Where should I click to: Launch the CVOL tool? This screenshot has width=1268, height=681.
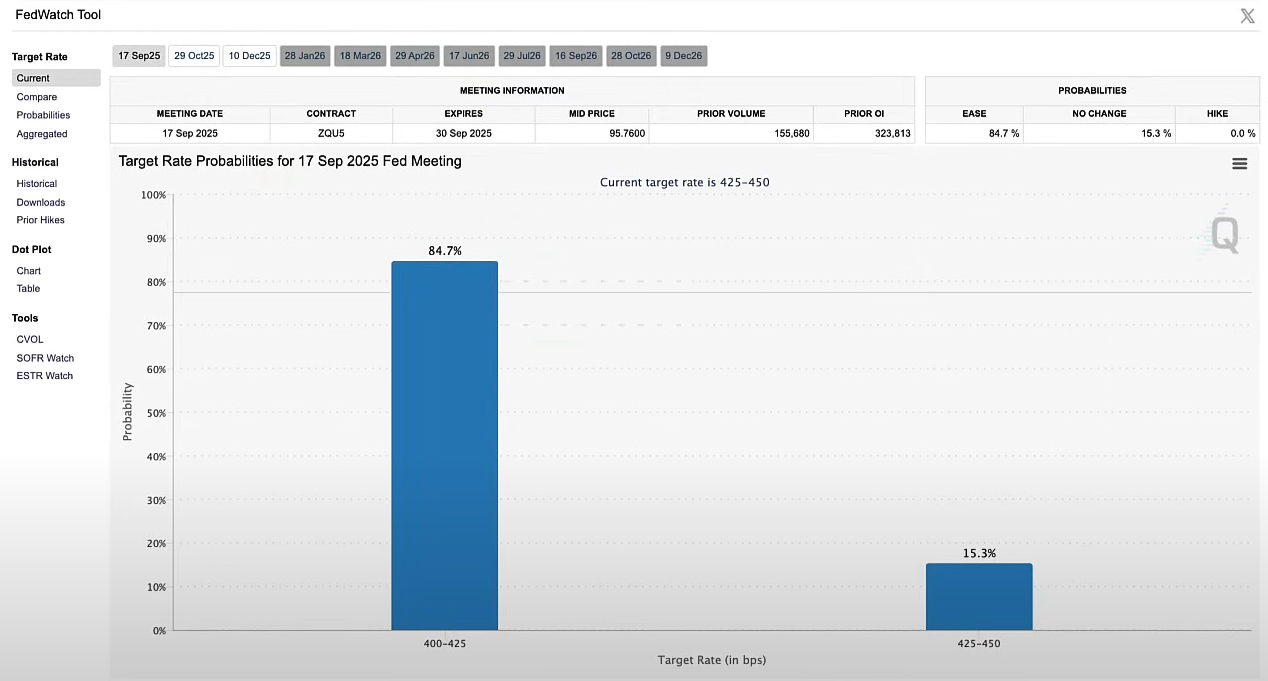tap(30, 340)
